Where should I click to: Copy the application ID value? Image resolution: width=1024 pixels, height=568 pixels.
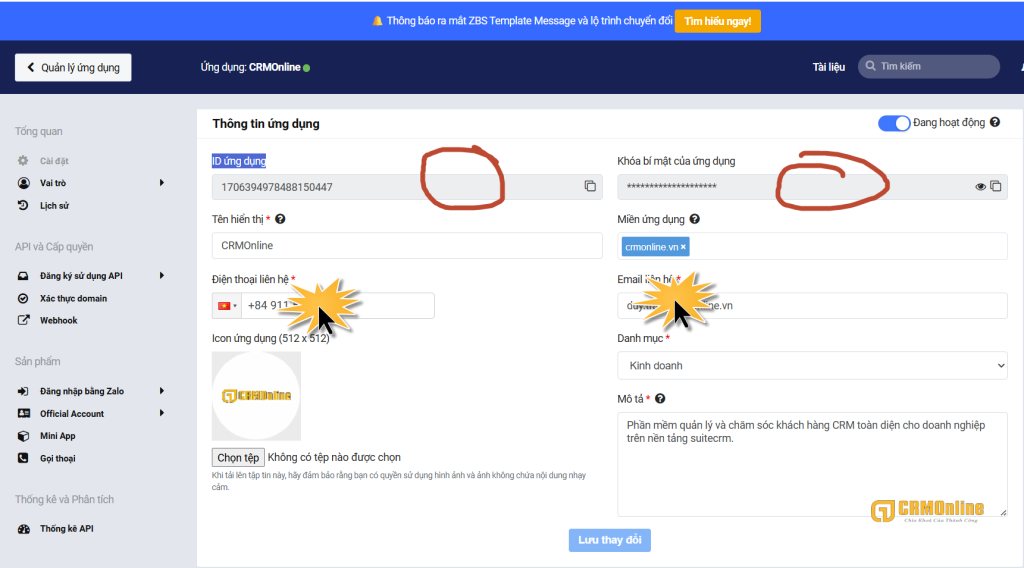pyautogui.click(x=590, y=186)
